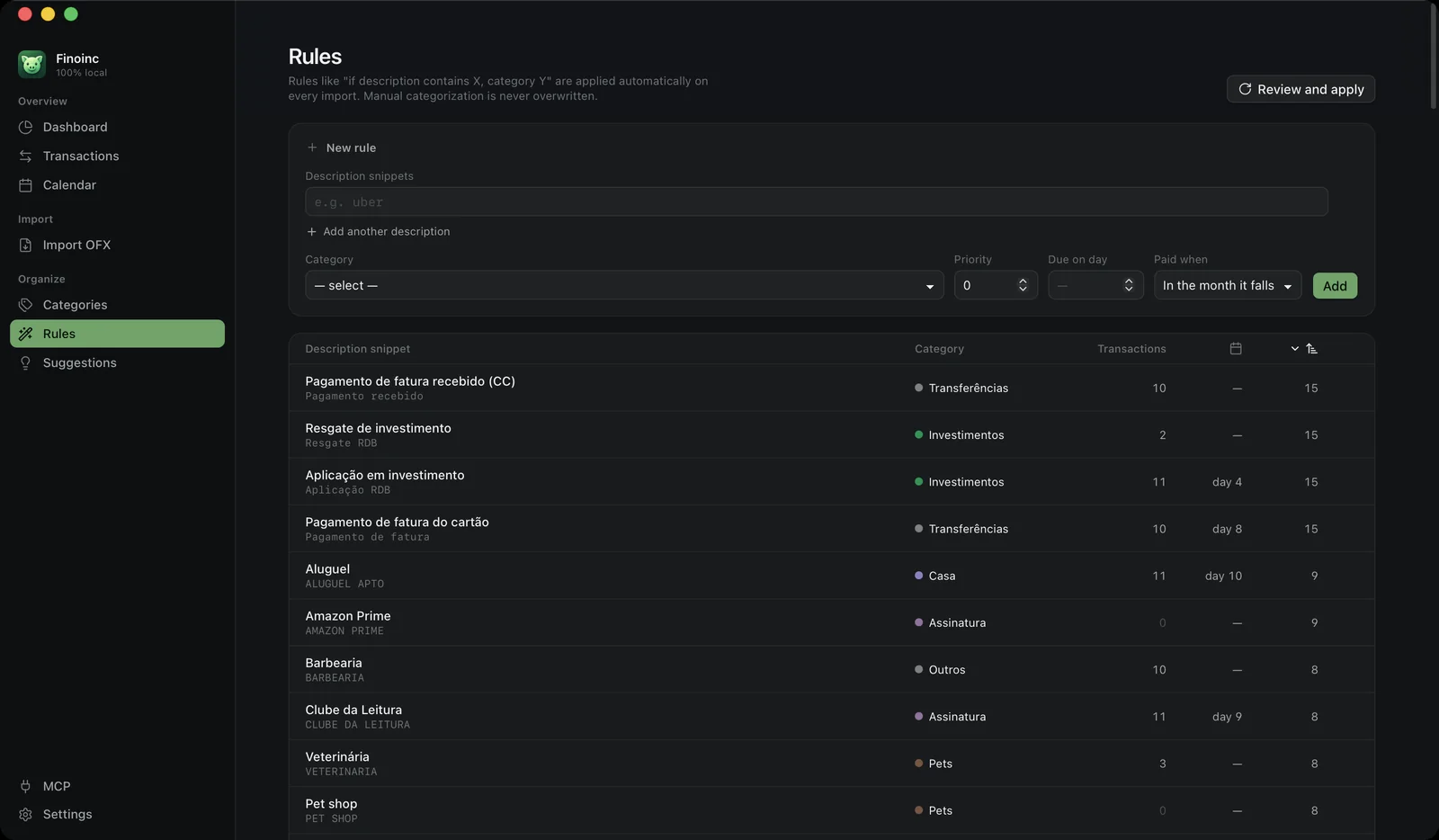Click the Finoinc pig logo icon
Image resolution: width=1439 pixels, height=840 pixels.
(31, 64)
